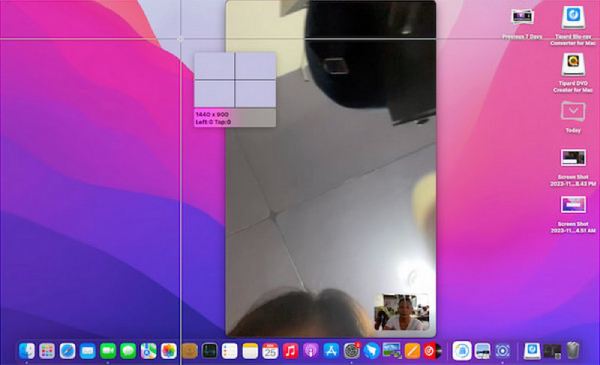
Task: Open the dark green-on-black app icon in dock
Action: [x=209, y=351]
